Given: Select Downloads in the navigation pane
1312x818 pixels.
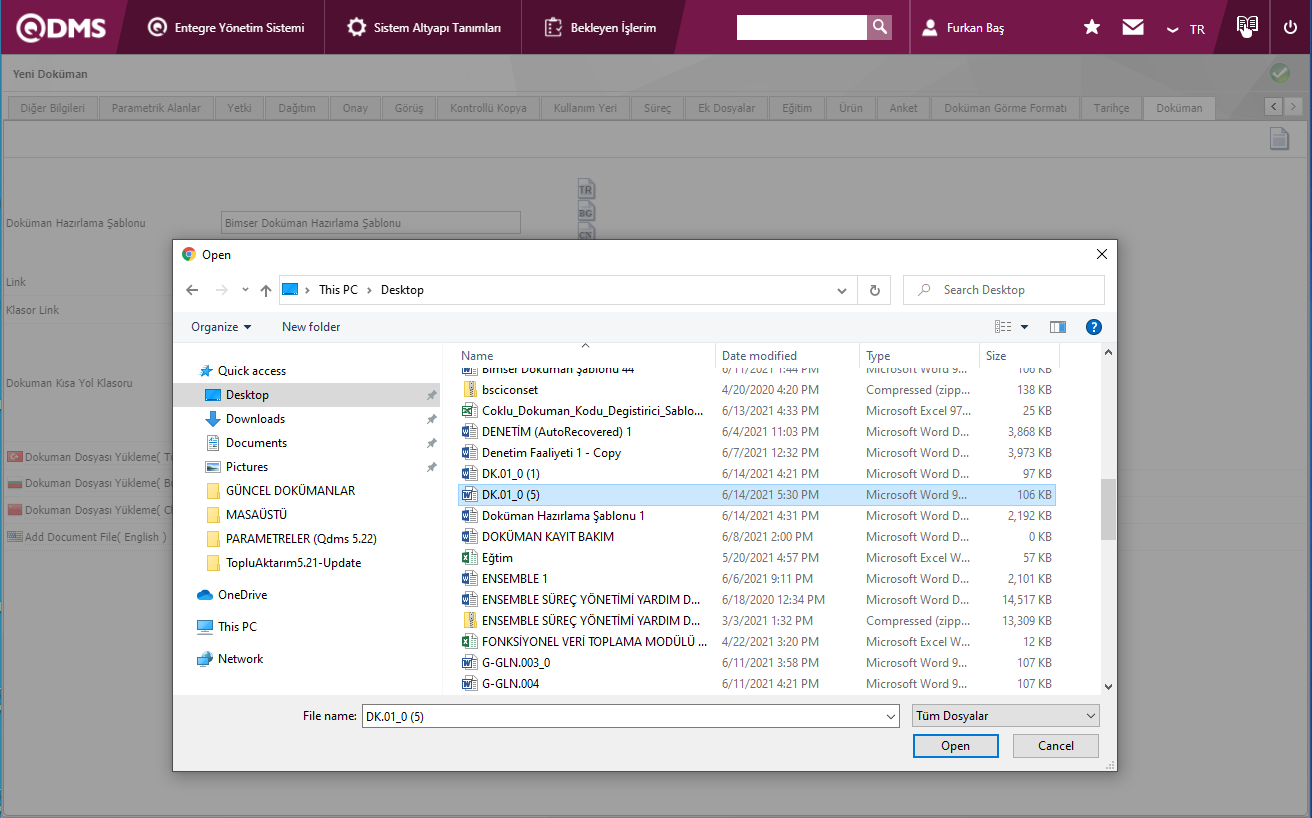Looking at the screenshot, I should (255, 419).
